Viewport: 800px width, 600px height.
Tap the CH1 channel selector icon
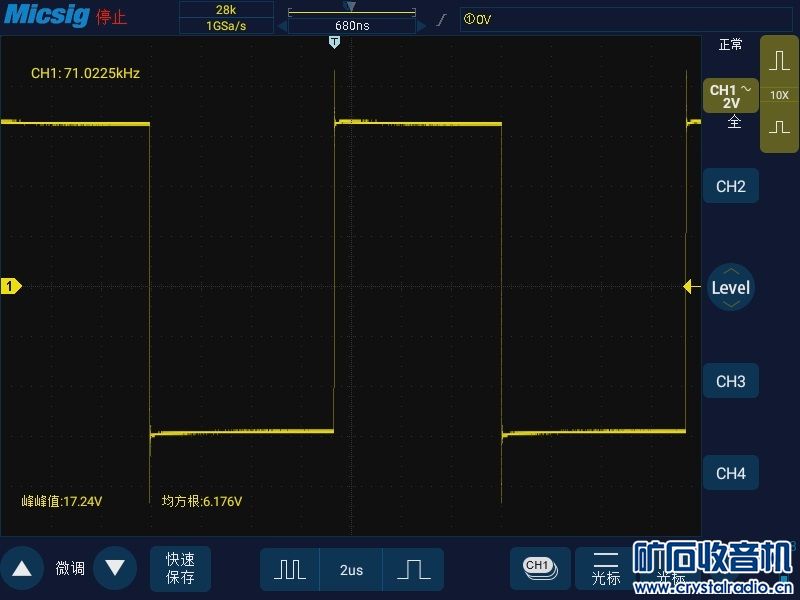tap(540, 568)
